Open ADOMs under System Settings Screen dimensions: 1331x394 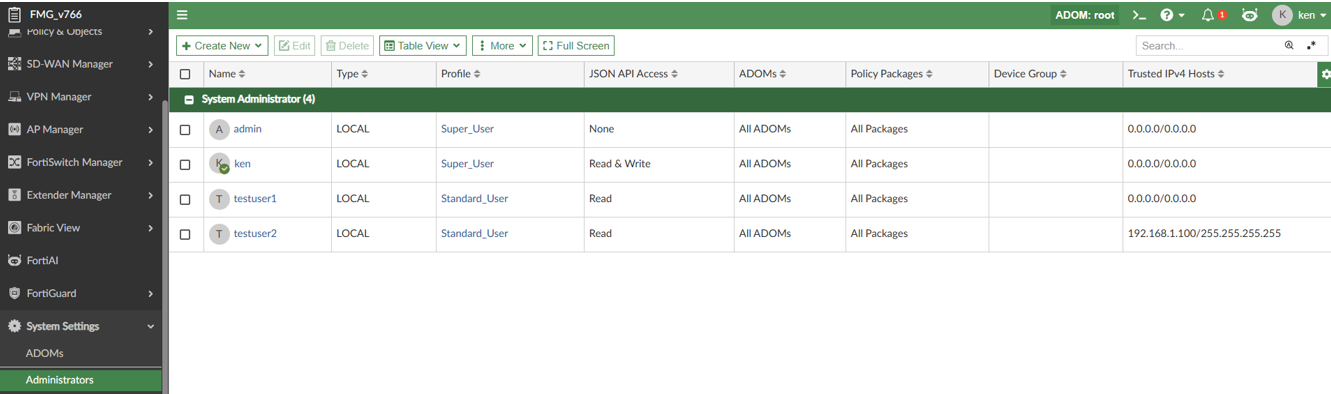(44, 353)
